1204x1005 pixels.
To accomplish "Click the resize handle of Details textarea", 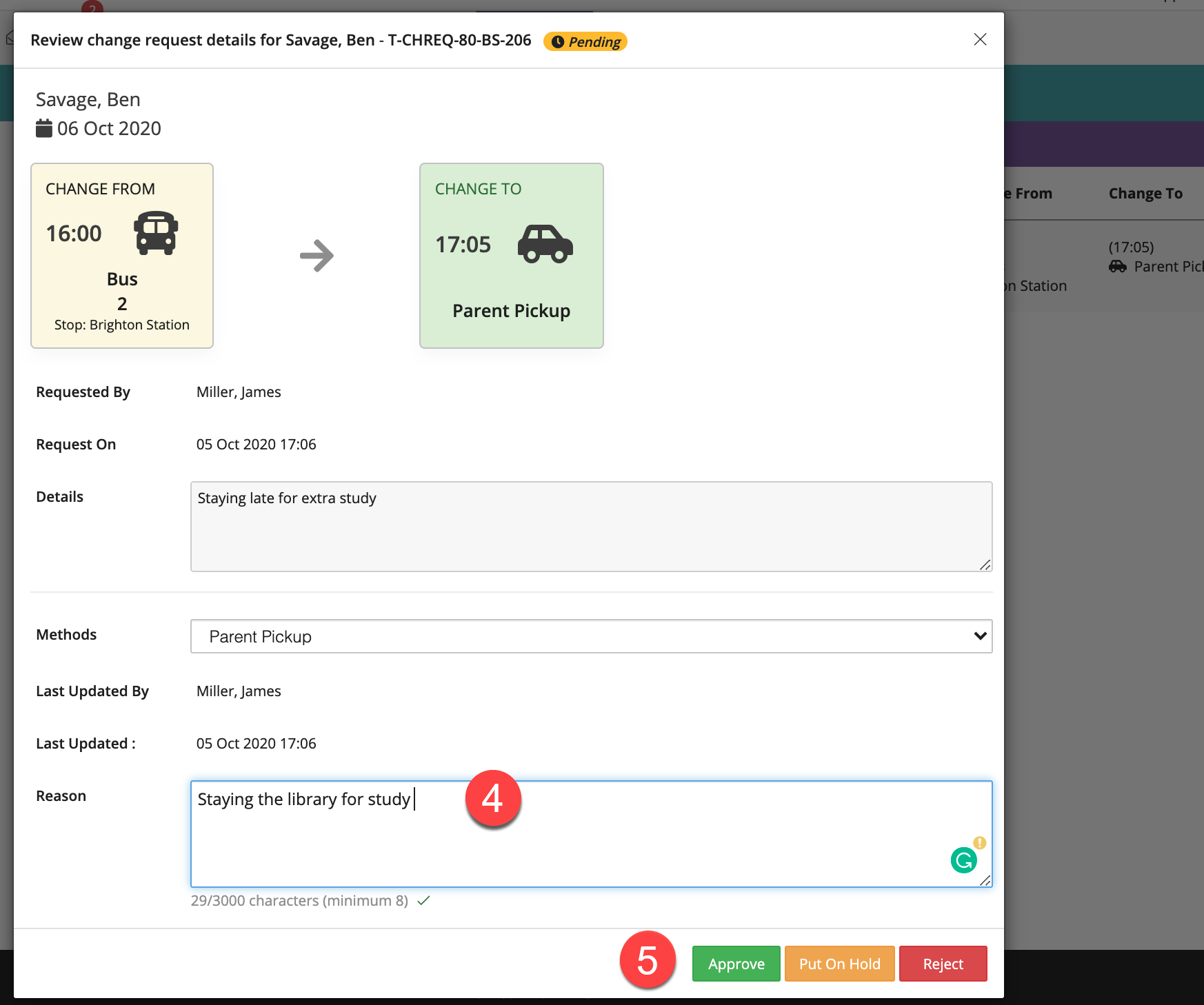I will (985, 565).
